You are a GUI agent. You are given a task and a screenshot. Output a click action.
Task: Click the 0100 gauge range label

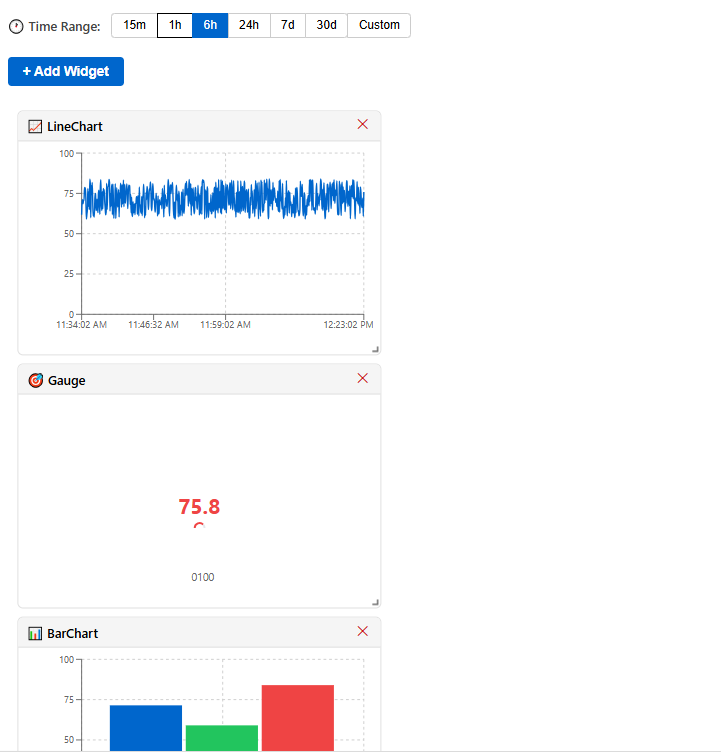point(203,577)
